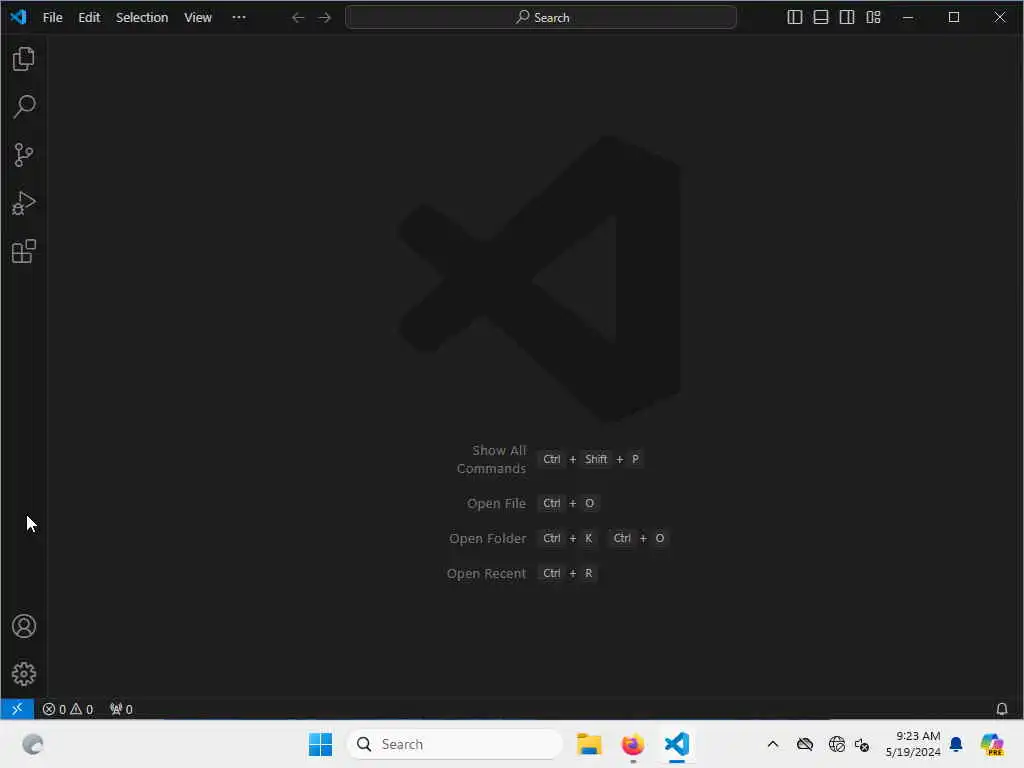Viewport: 1024px width, 768px height.
Task: Open Windows Start menu
Action: [320, 744]
